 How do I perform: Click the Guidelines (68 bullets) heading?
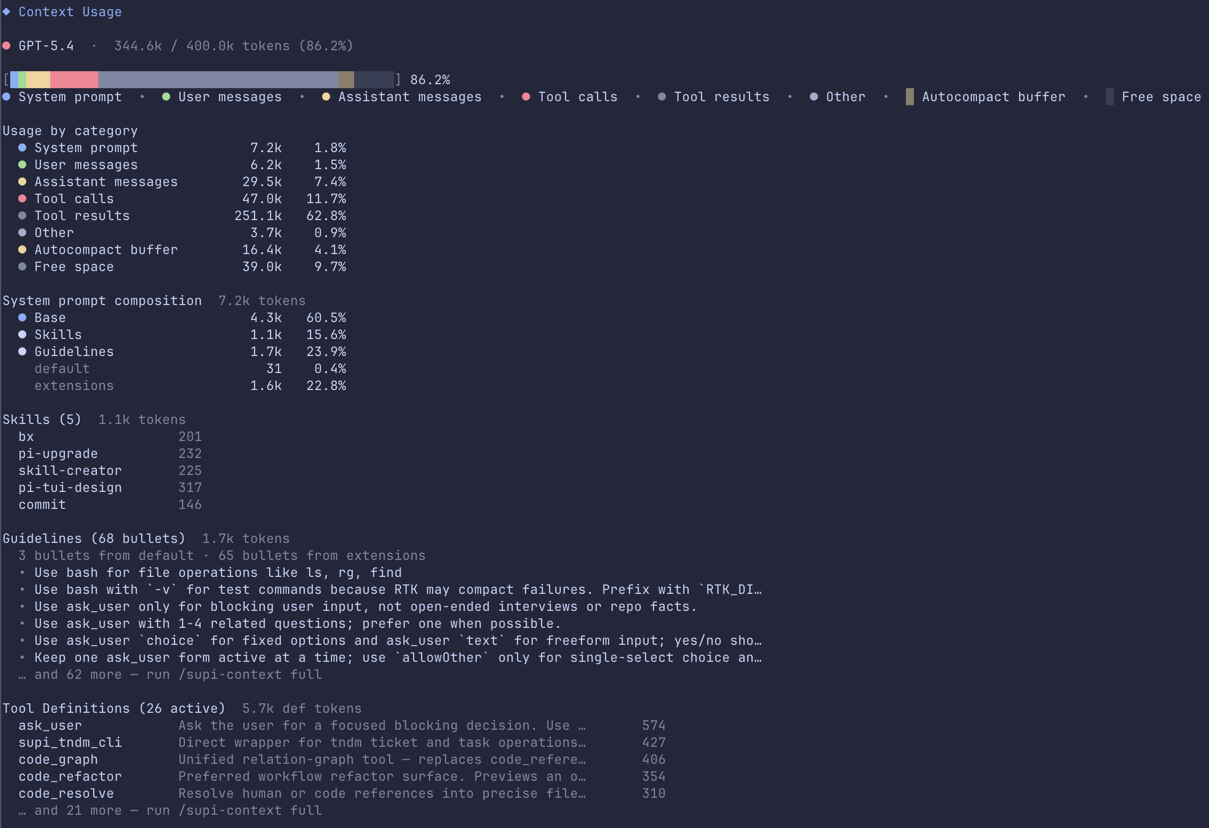94,539
